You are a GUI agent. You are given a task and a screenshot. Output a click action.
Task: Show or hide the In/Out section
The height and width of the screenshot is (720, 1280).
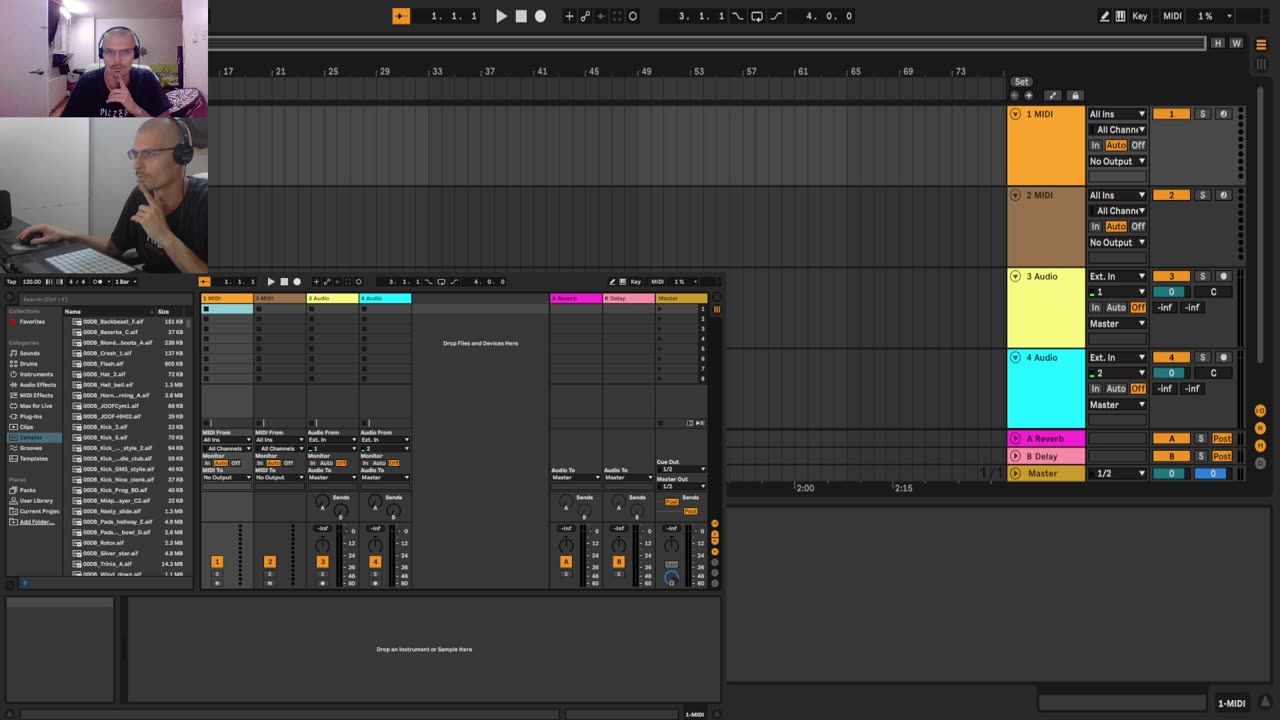(x=1260, y=411)
